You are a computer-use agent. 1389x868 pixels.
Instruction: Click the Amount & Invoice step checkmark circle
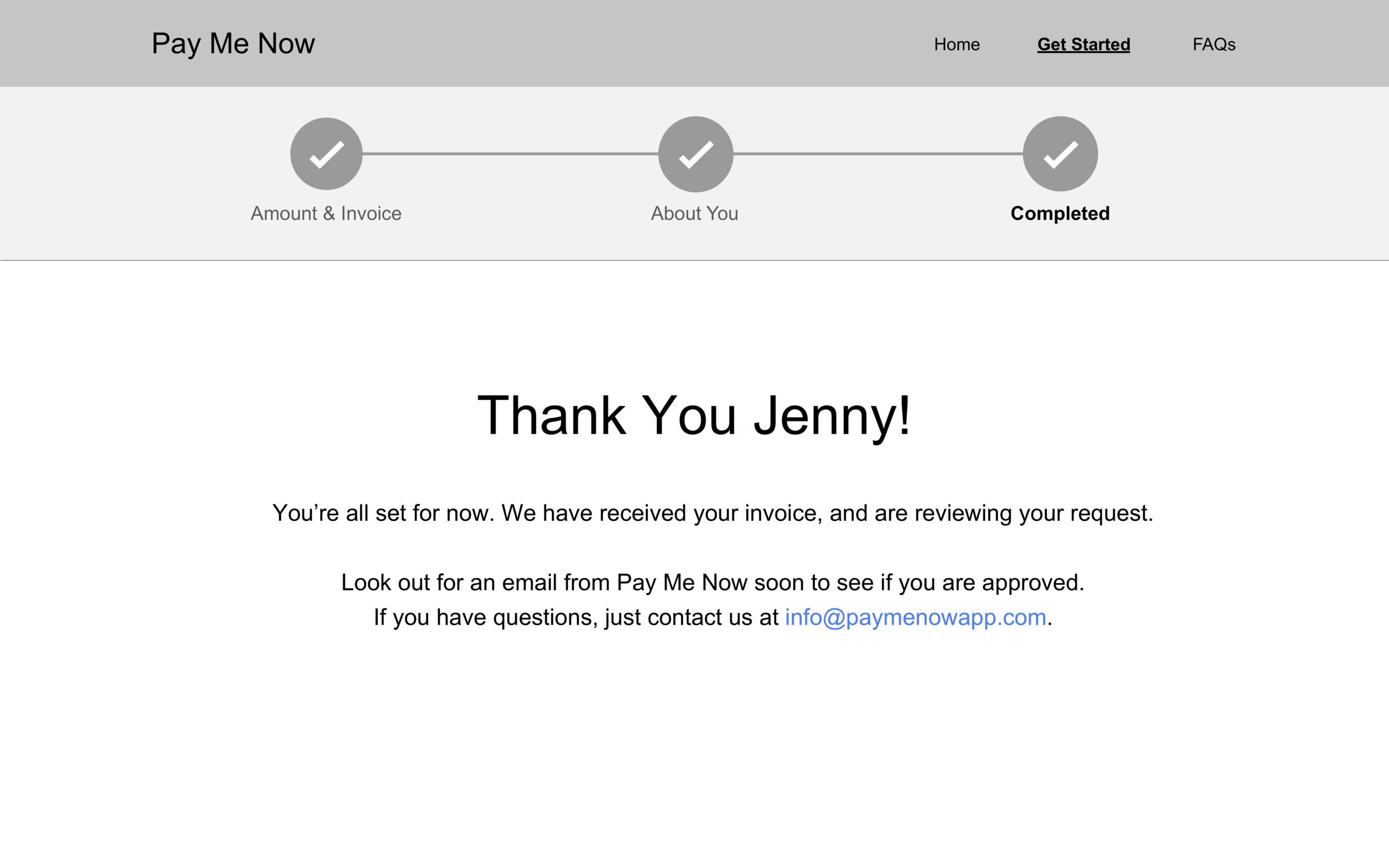(x=326, y=154)
